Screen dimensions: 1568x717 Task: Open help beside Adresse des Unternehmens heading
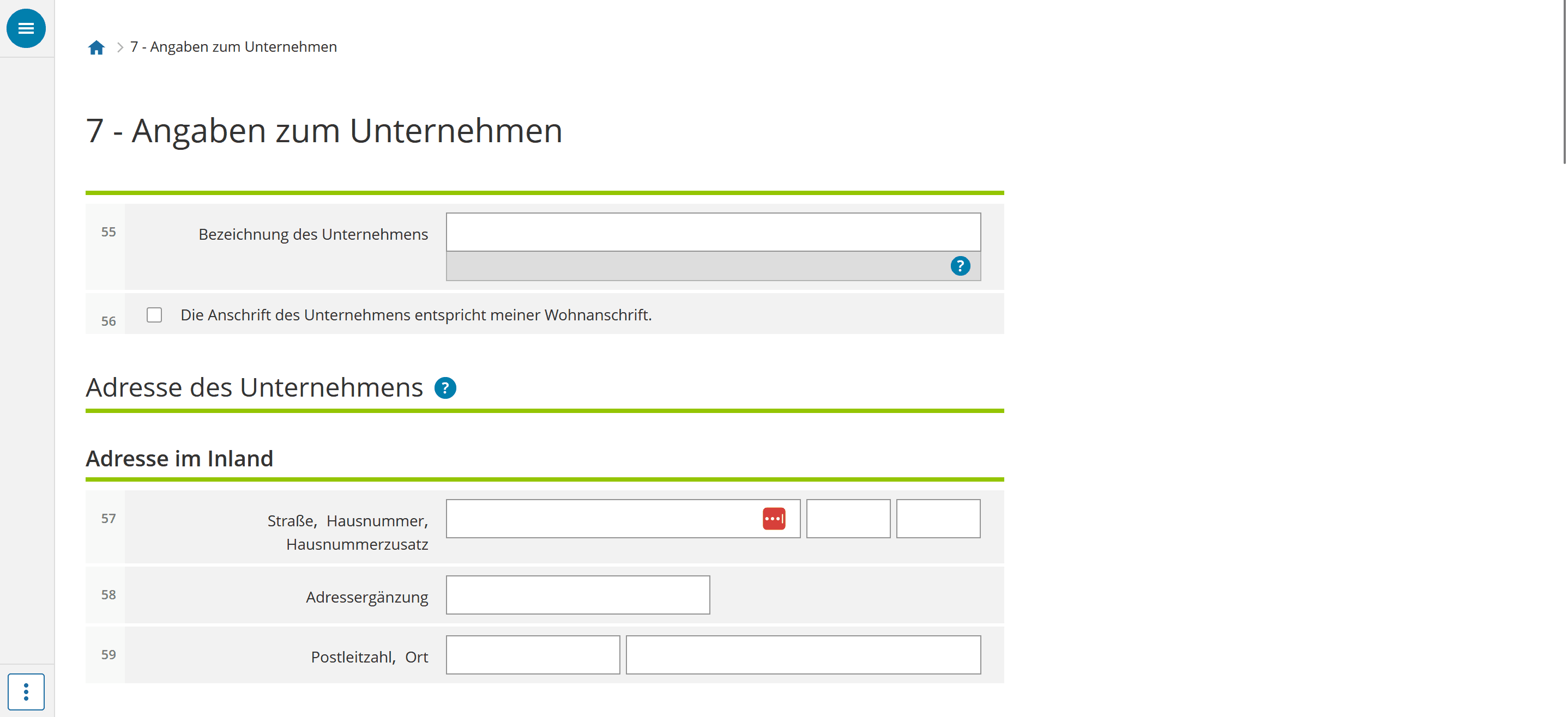point(445,388)
